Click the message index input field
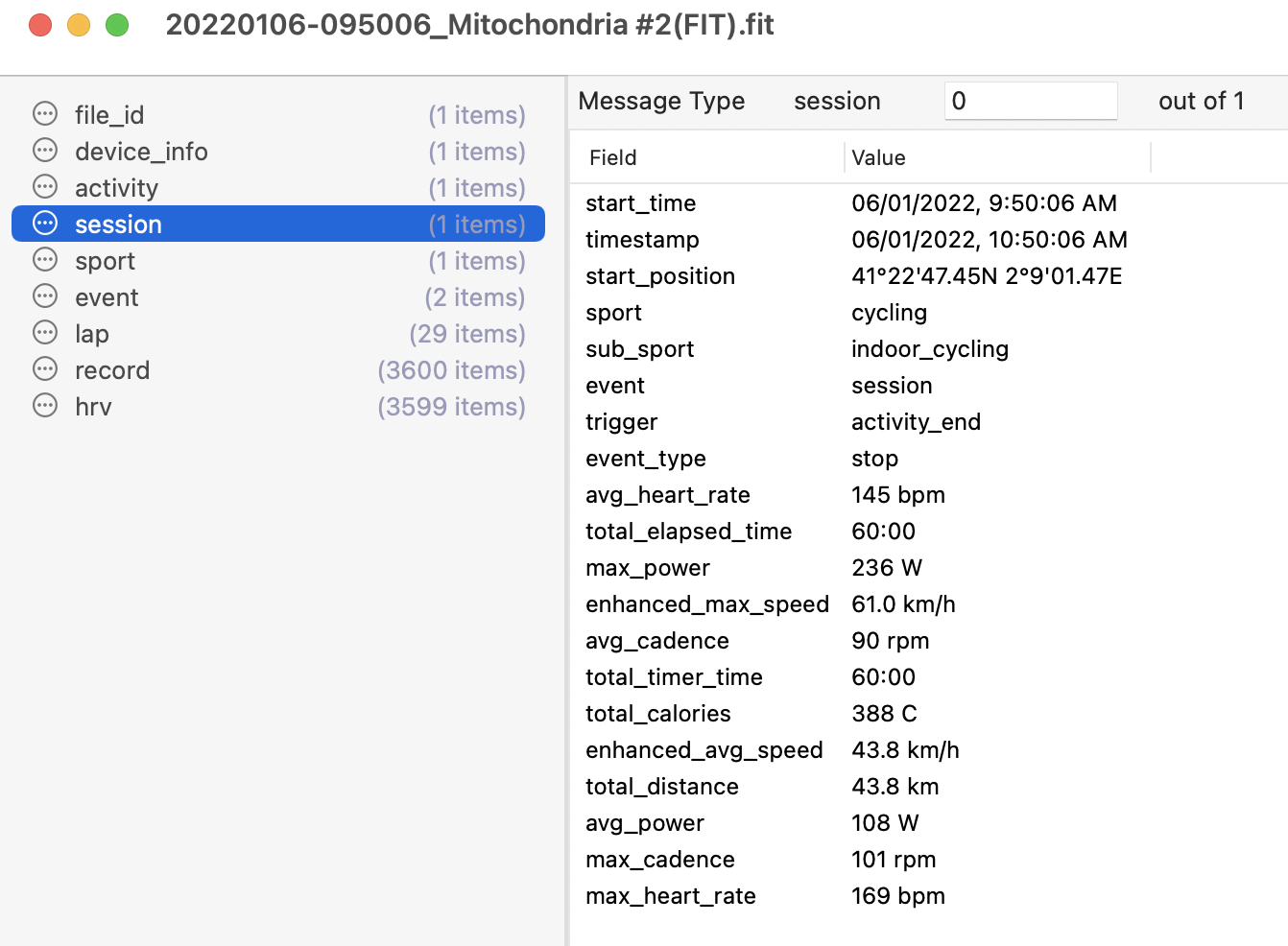Screen dimensions: 1288x946 (x=1031, y=101)
